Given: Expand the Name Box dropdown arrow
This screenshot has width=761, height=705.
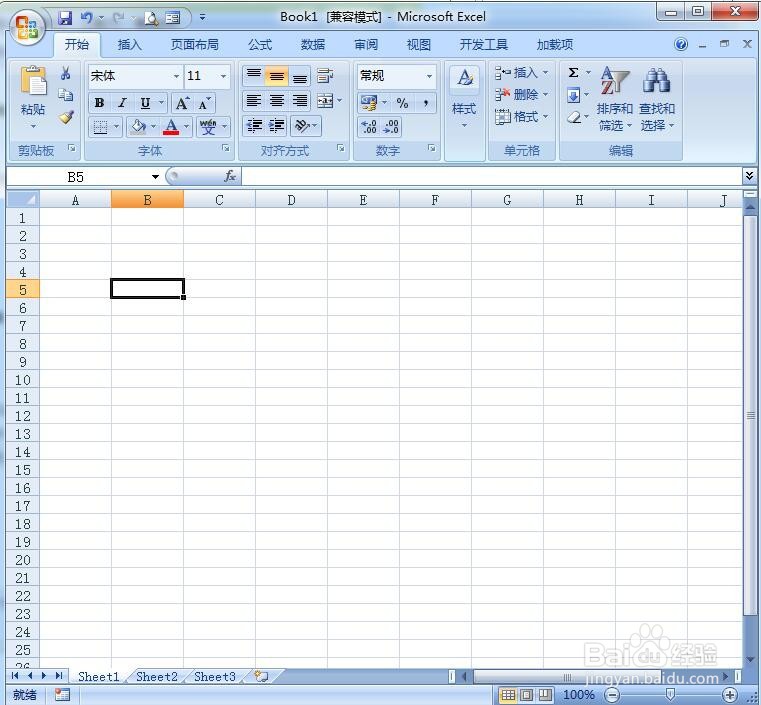Looking at the screenshot, I should 155,177.
